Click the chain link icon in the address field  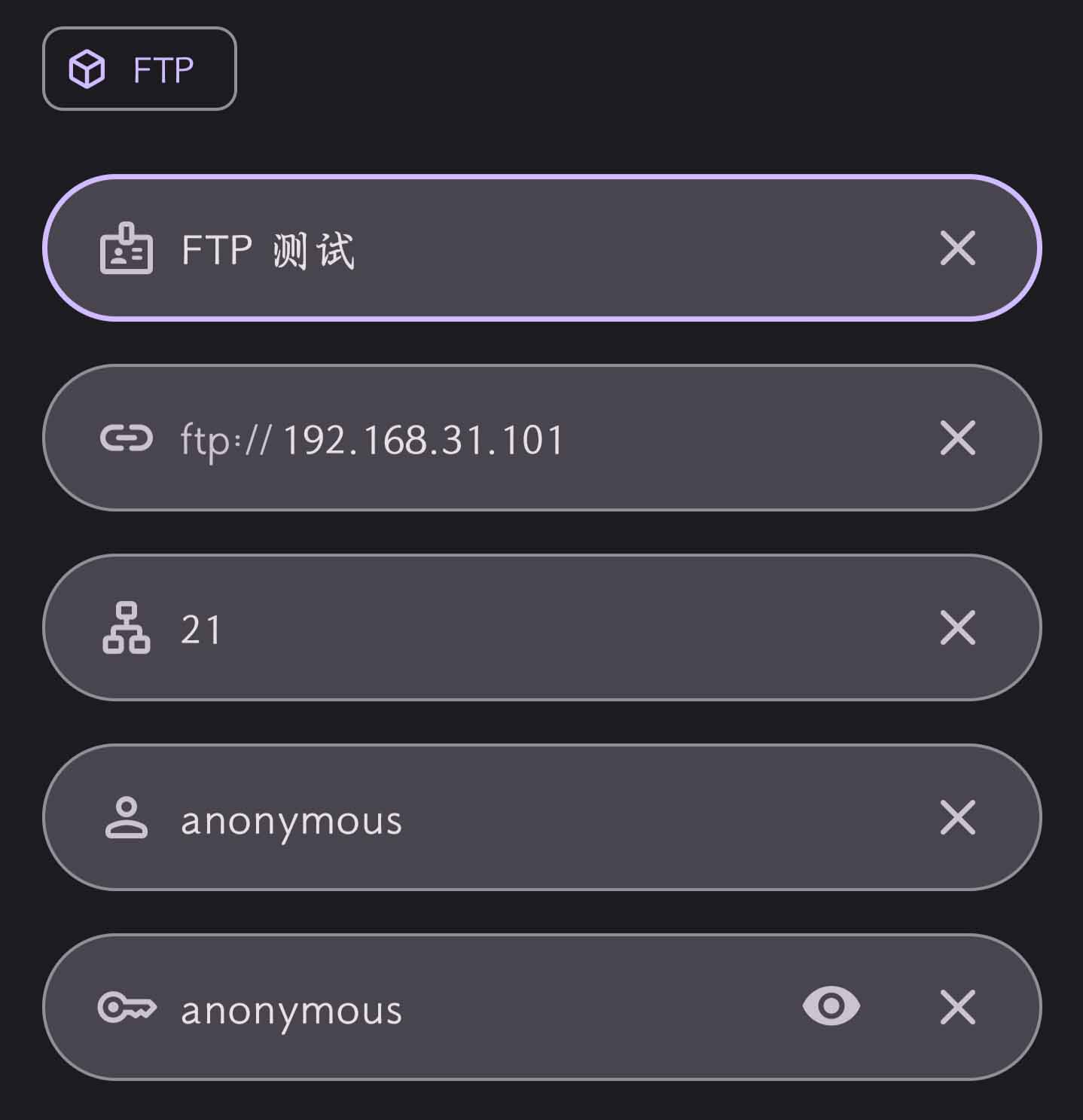click(x=127, y=438)
